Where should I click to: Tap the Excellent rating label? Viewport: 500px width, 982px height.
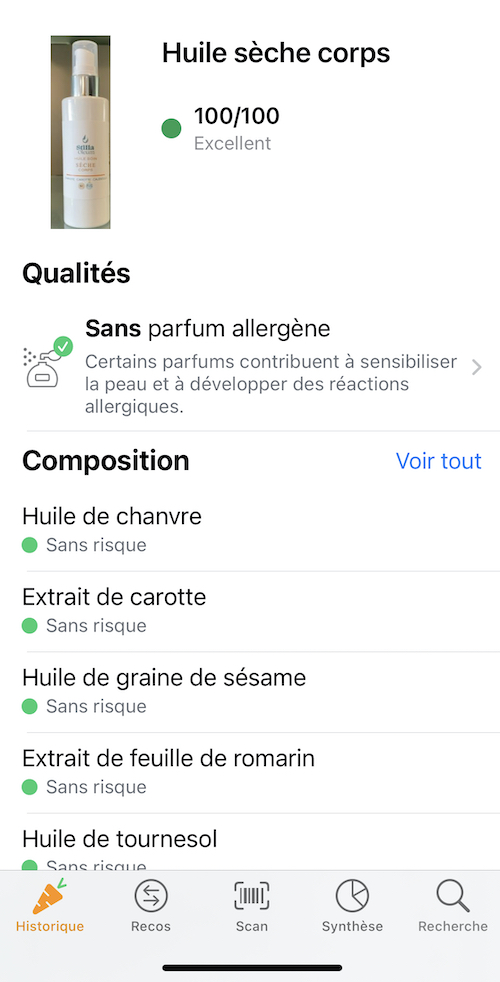(x=232, y=143)
